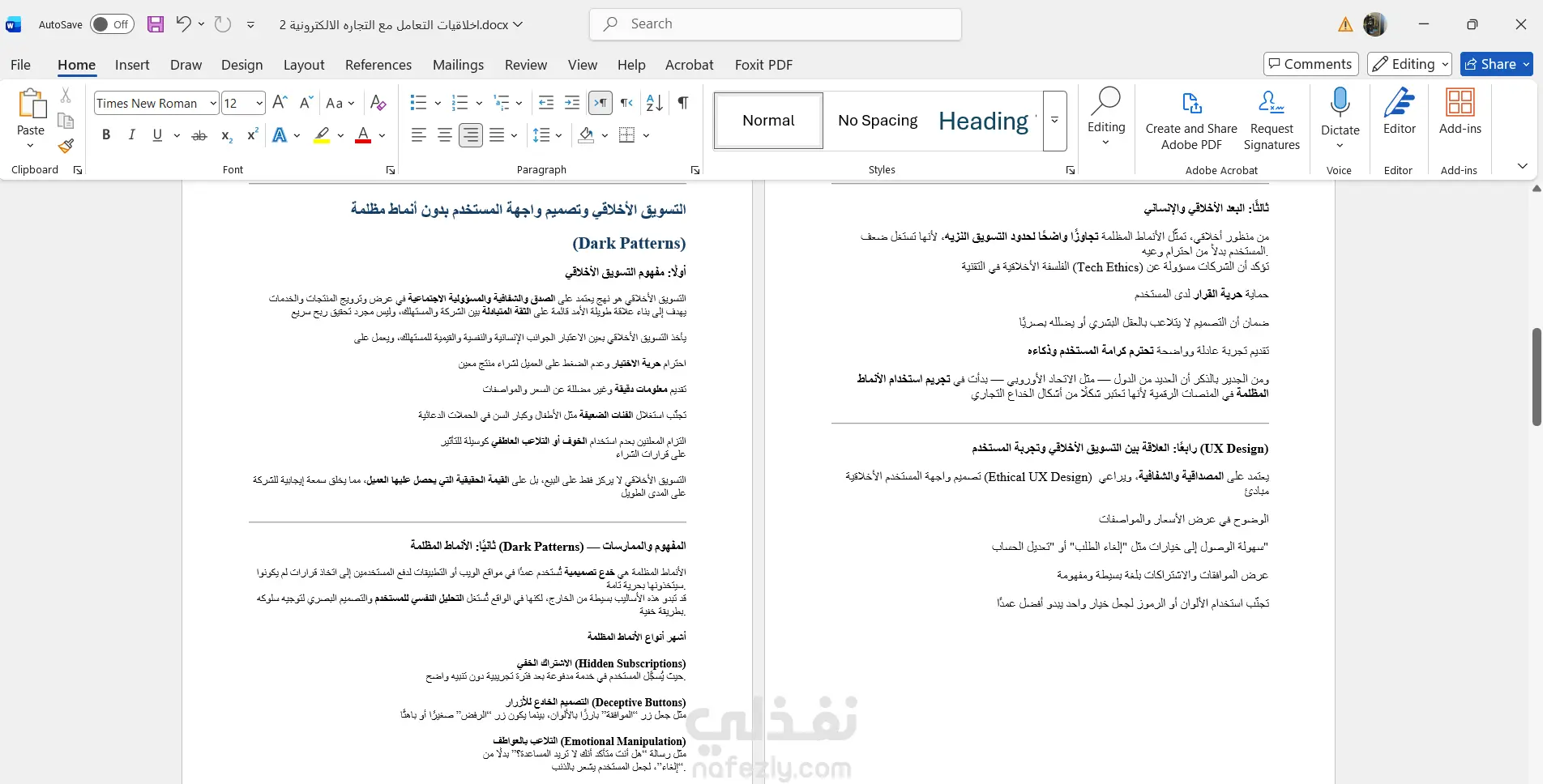
Task: Click the Redo arrow icon
Action: (x=223, y=24)
